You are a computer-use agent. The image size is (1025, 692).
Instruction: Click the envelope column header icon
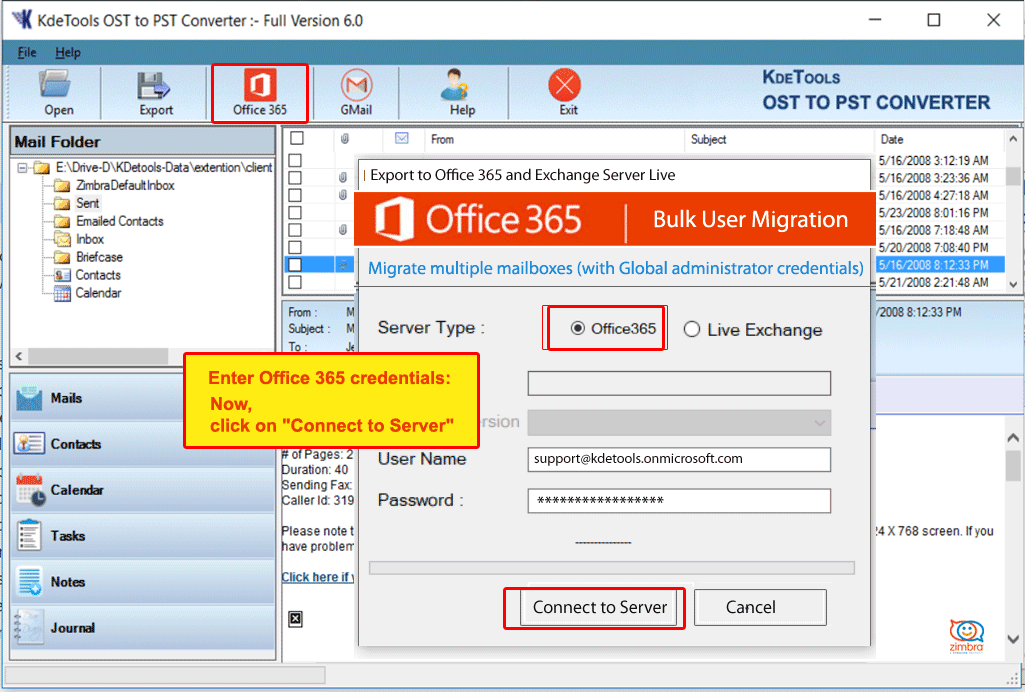401,139
